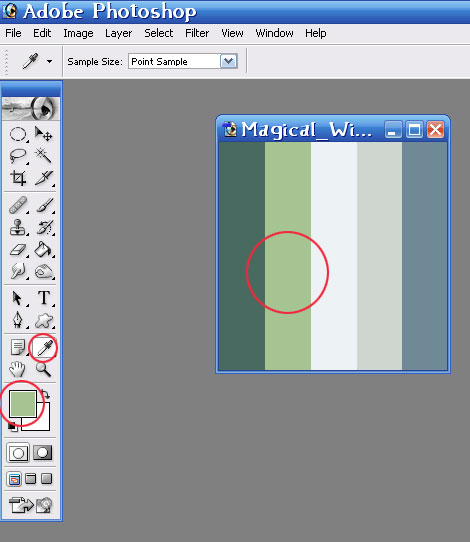
Task: Select the Lasso tool
Action: click(x=18, y=156)
